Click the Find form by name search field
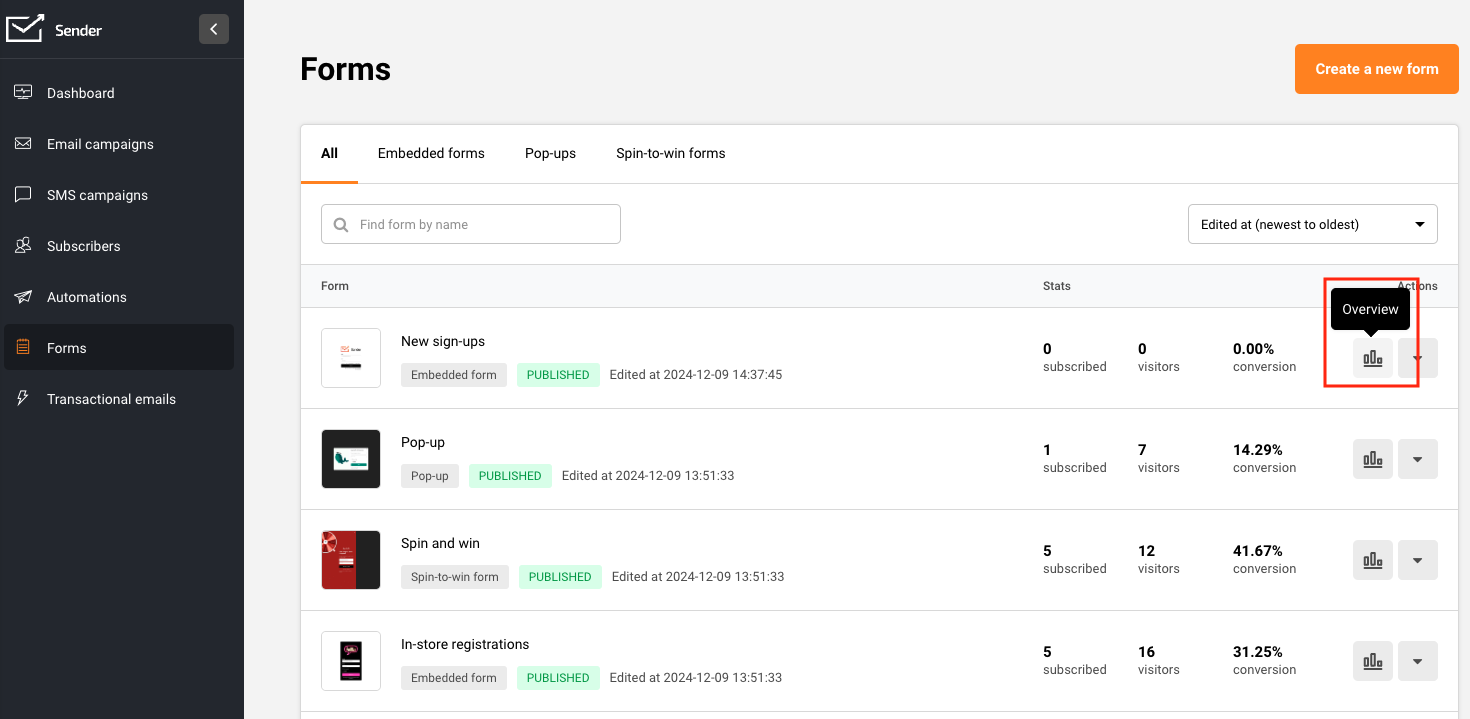 click(x=480, y=224)
